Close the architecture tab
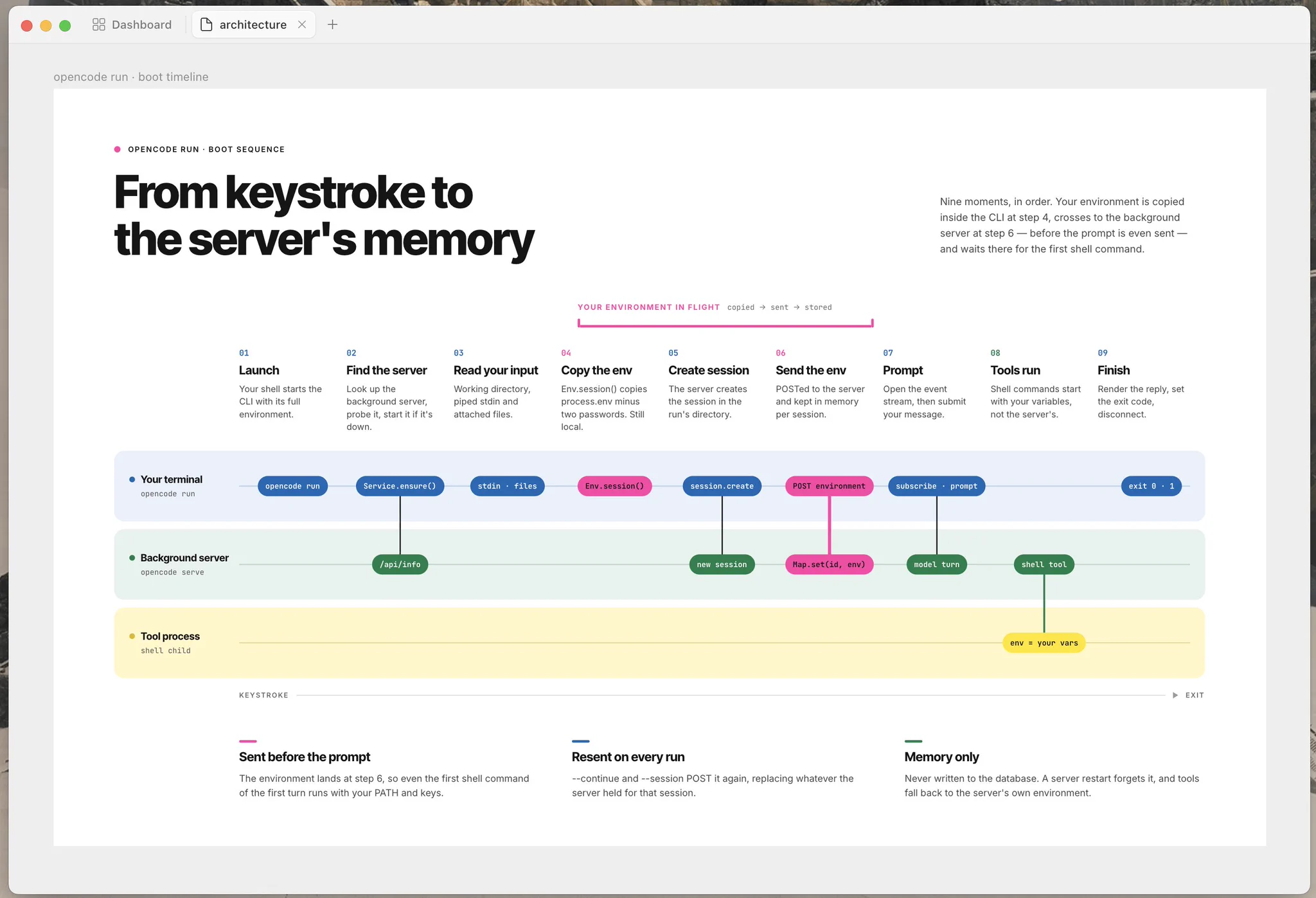Viewport: 1316px width, 898px height. 302,24
